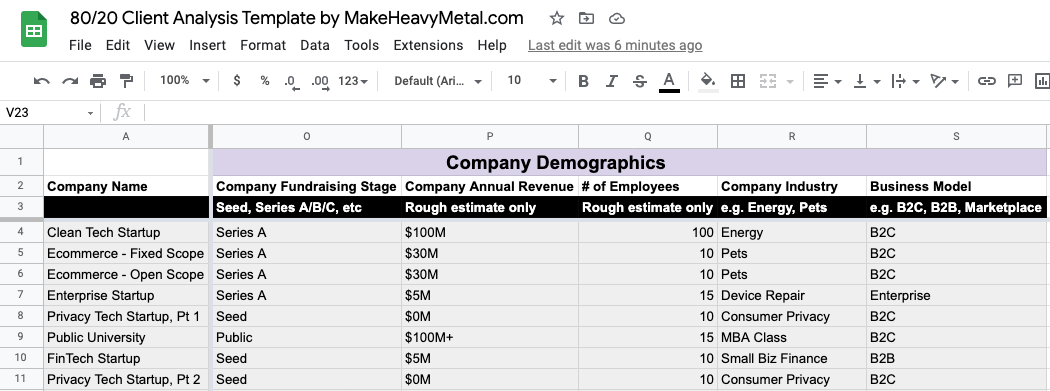1050x391 pixels.
Task: Open the borders grid icon
Action: point(737,81)
